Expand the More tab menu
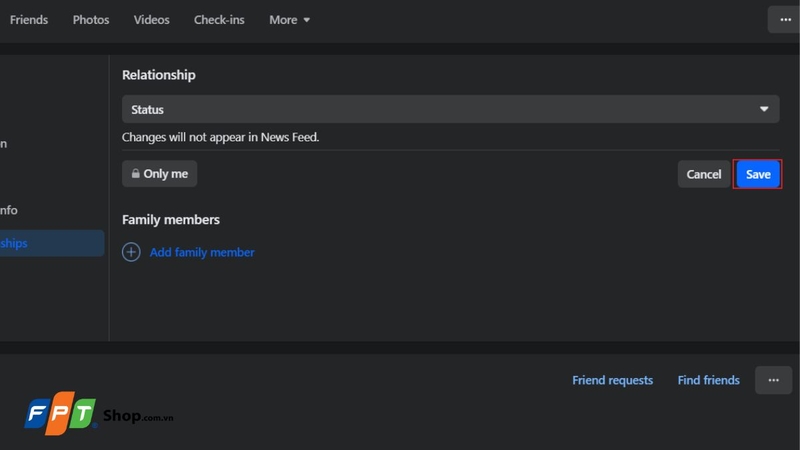 (289, 20)
